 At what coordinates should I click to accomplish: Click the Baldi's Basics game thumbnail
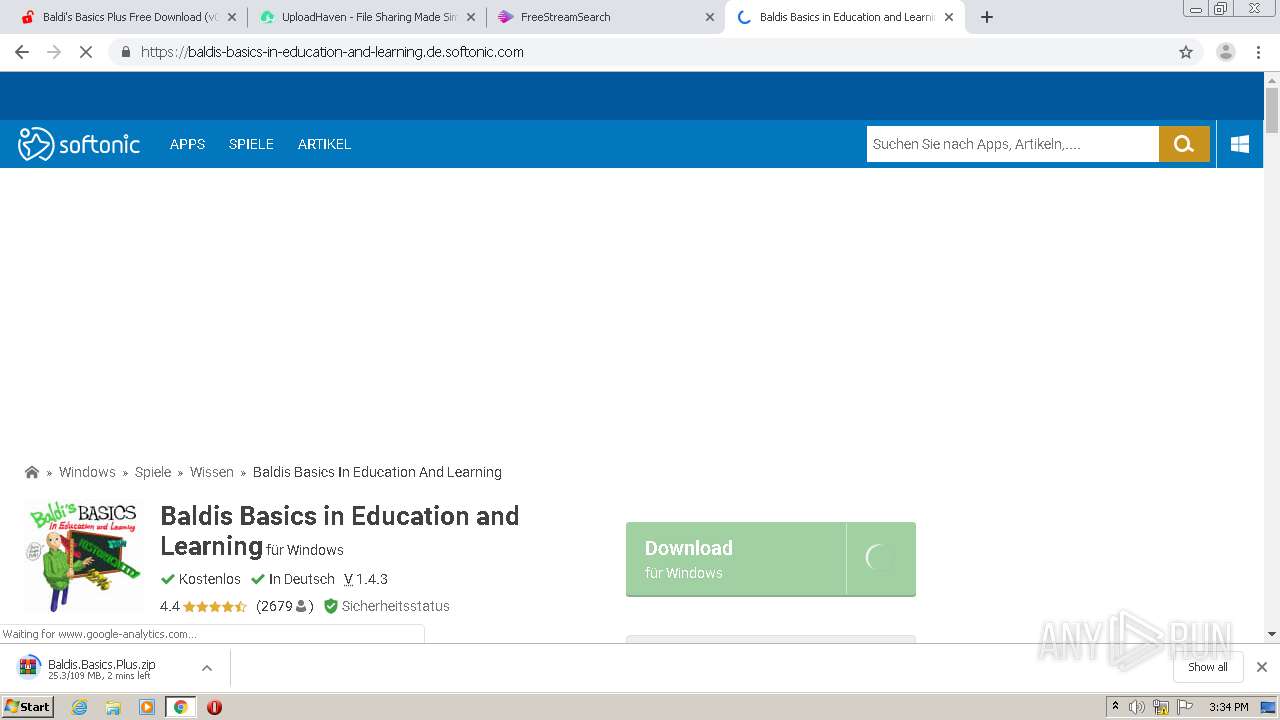click(x=84, y=556)
